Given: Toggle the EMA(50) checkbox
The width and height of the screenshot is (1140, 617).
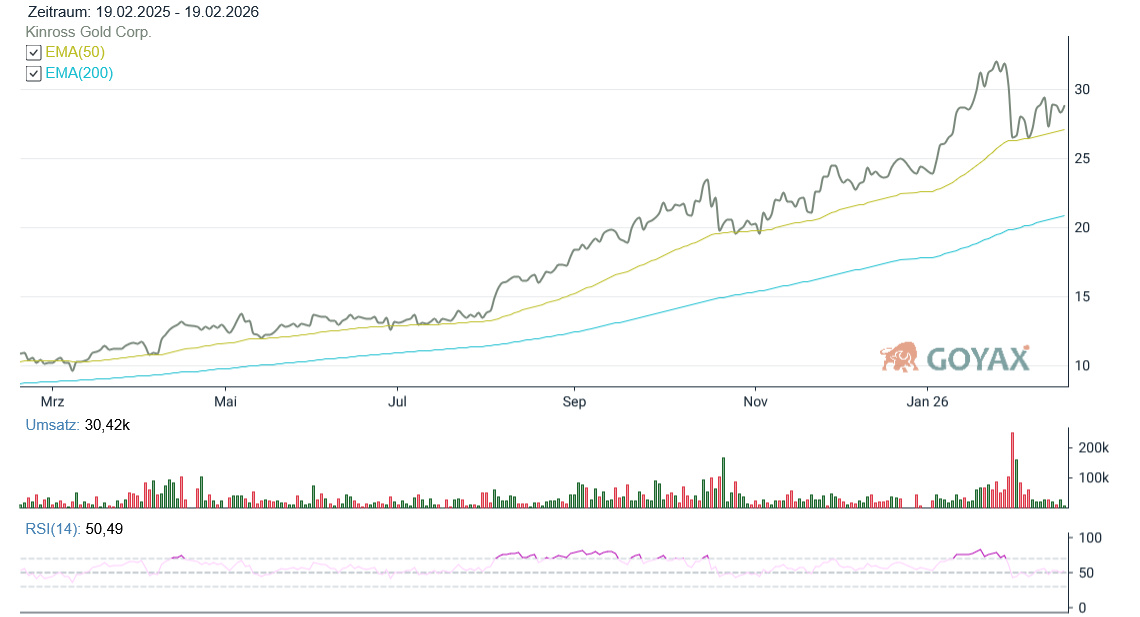Looking at the screenshot, I should 34,52.
